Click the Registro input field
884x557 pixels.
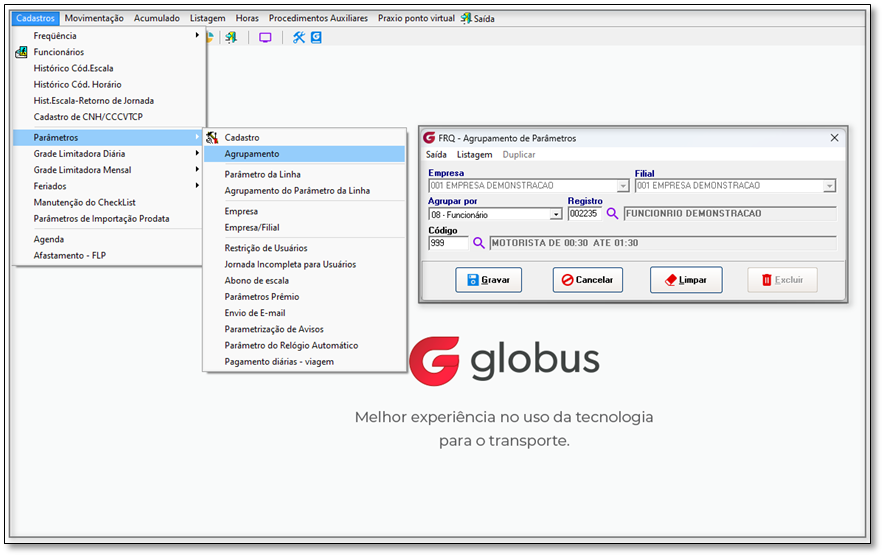(x=585, y=214)
